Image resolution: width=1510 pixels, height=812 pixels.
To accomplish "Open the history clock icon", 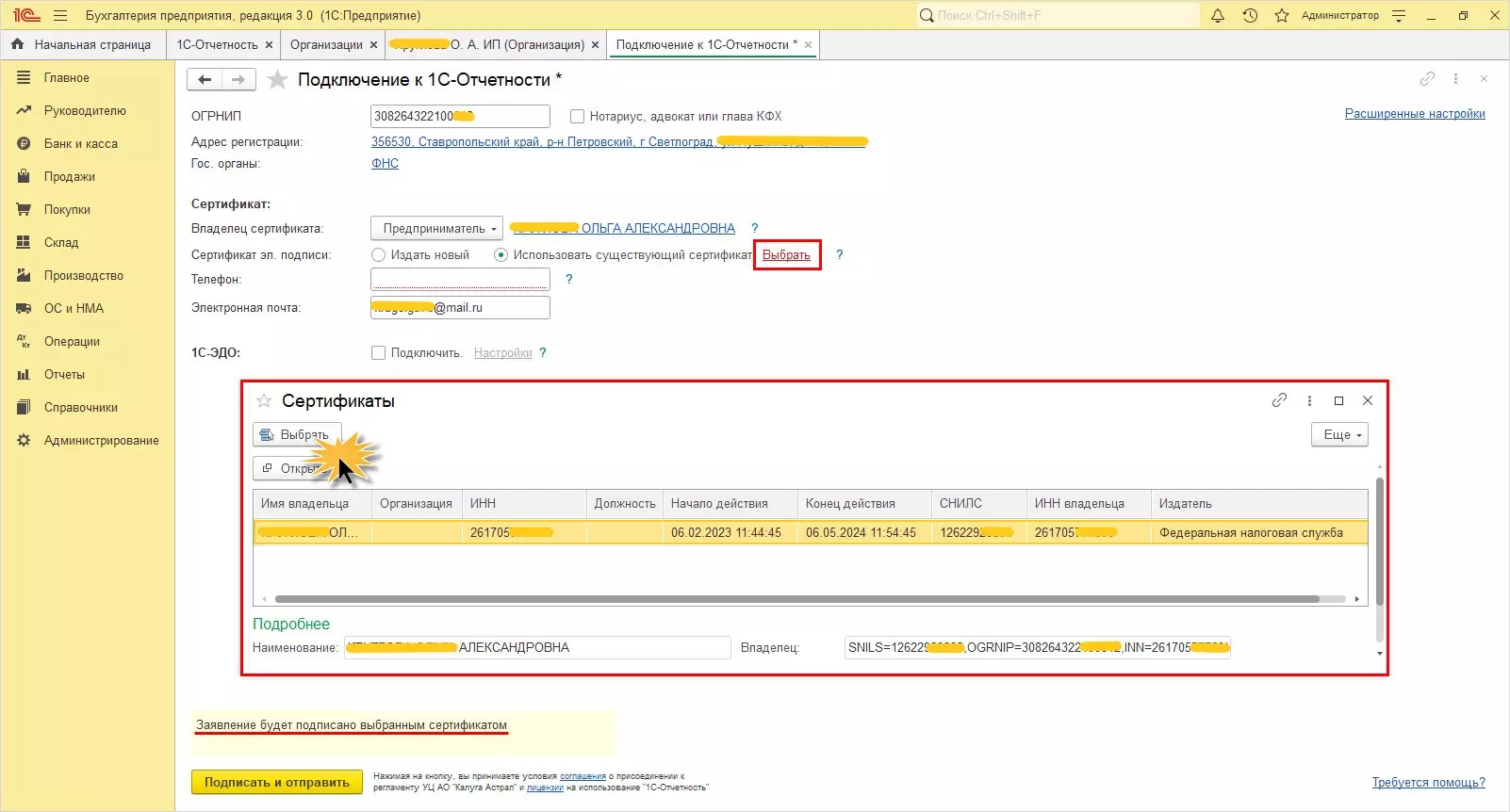I will [1250, 15].
